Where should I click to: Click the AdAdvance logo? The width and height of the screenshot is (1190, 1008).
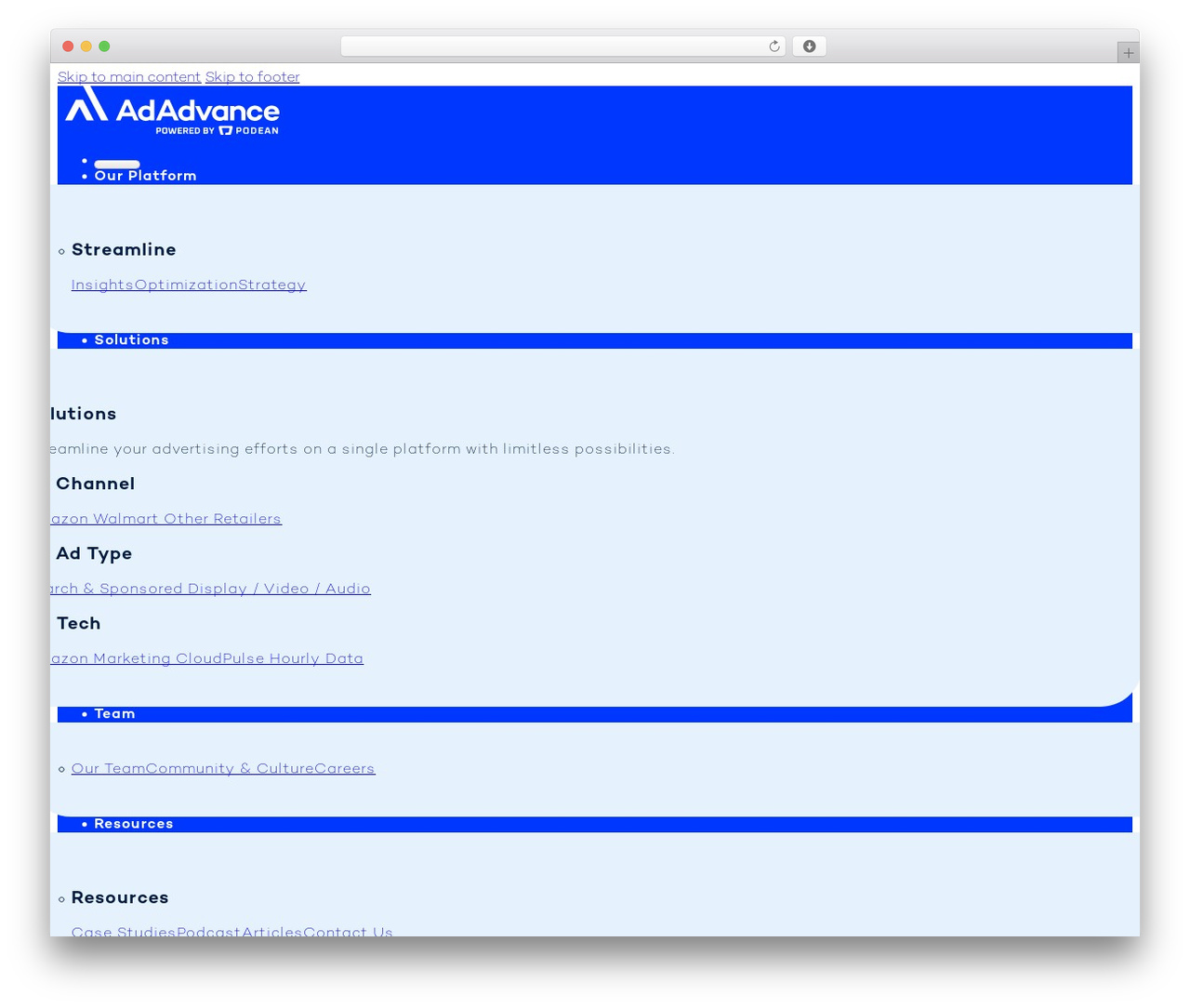point(172,111)
